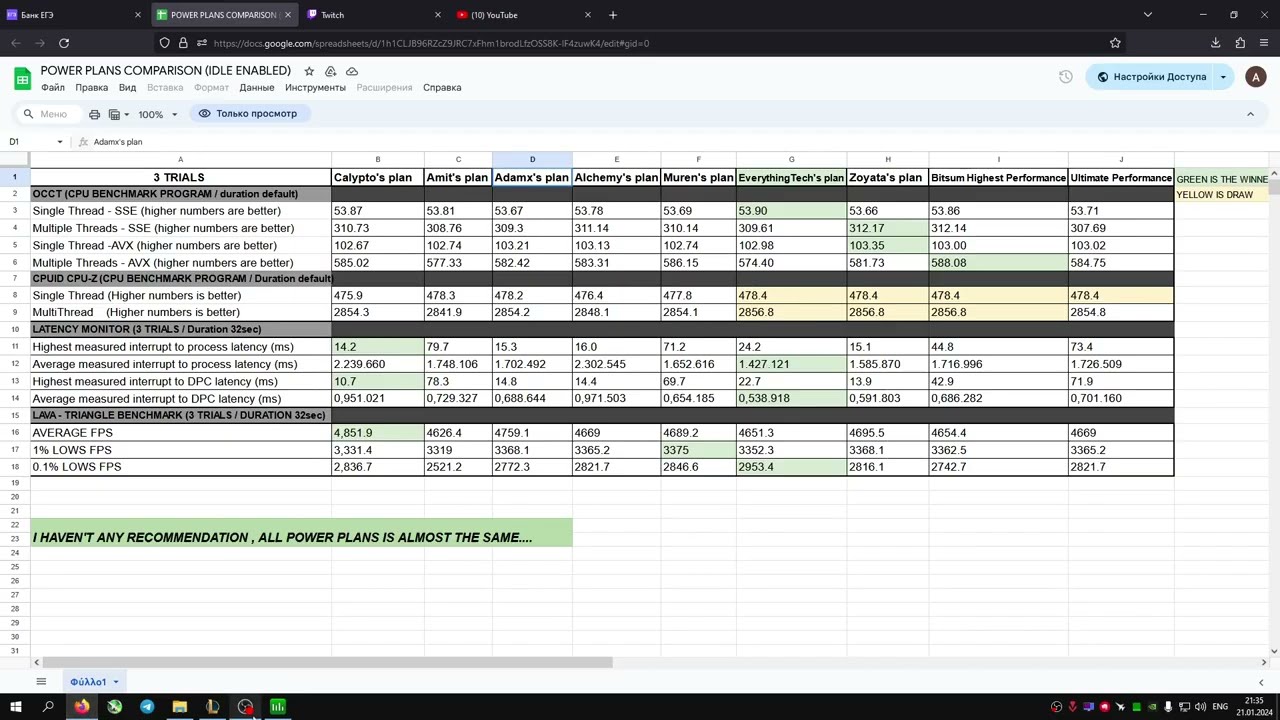Open the Name Box dropdown arrow
1280x720 pixels.
(60, 142)
